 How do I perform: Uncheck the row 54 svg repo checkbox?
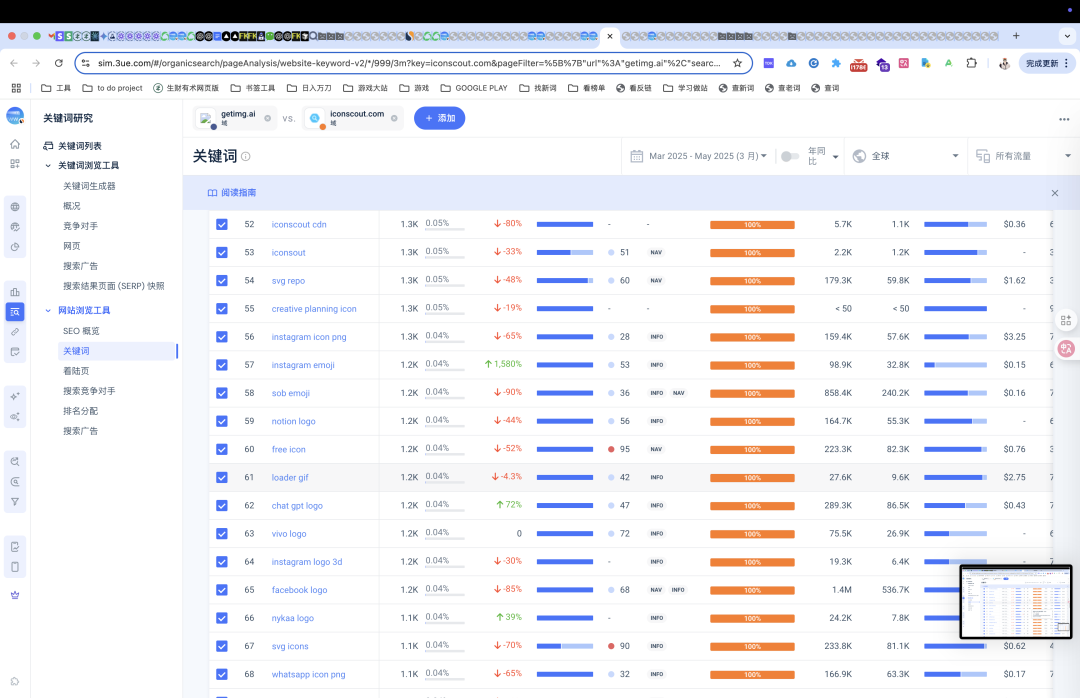click(x=222, y=280)
